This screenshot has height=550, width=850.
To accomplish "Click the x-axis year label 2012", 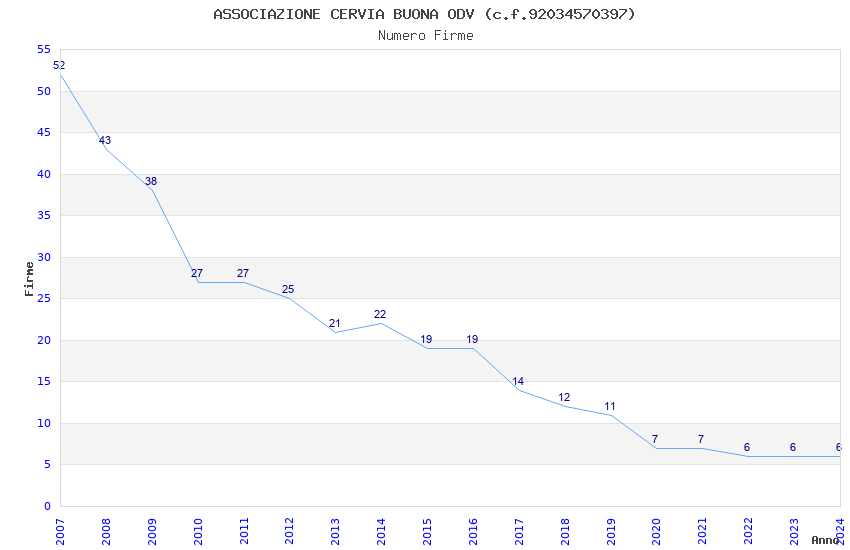I will point(289,532).
